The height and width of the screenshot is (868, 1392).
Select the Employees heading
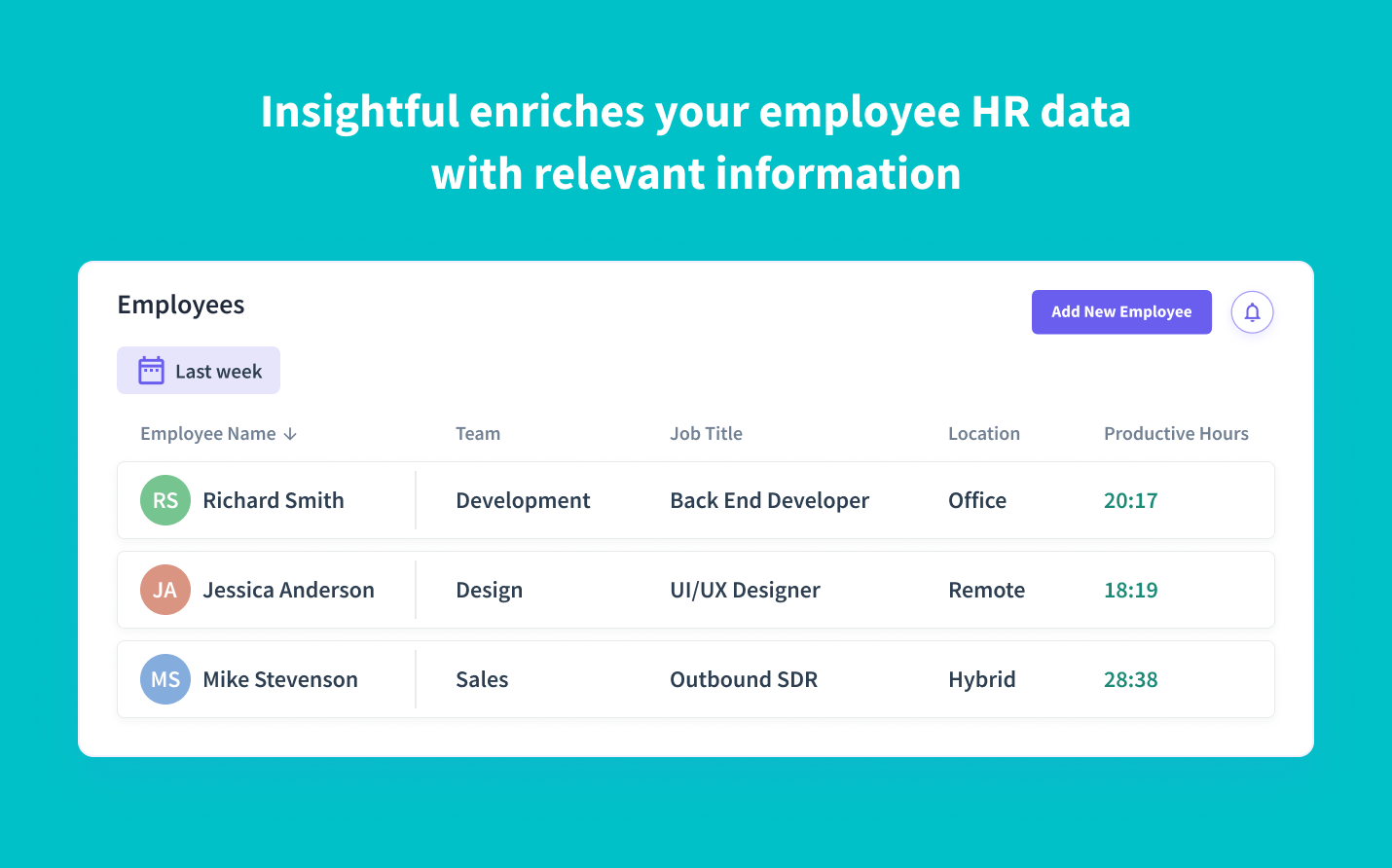[180, 305]
